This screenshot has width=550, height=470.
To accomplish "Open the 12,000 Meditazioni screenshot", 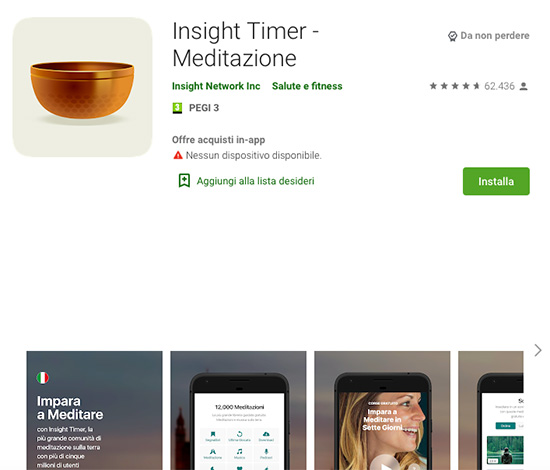I will 238,410.
